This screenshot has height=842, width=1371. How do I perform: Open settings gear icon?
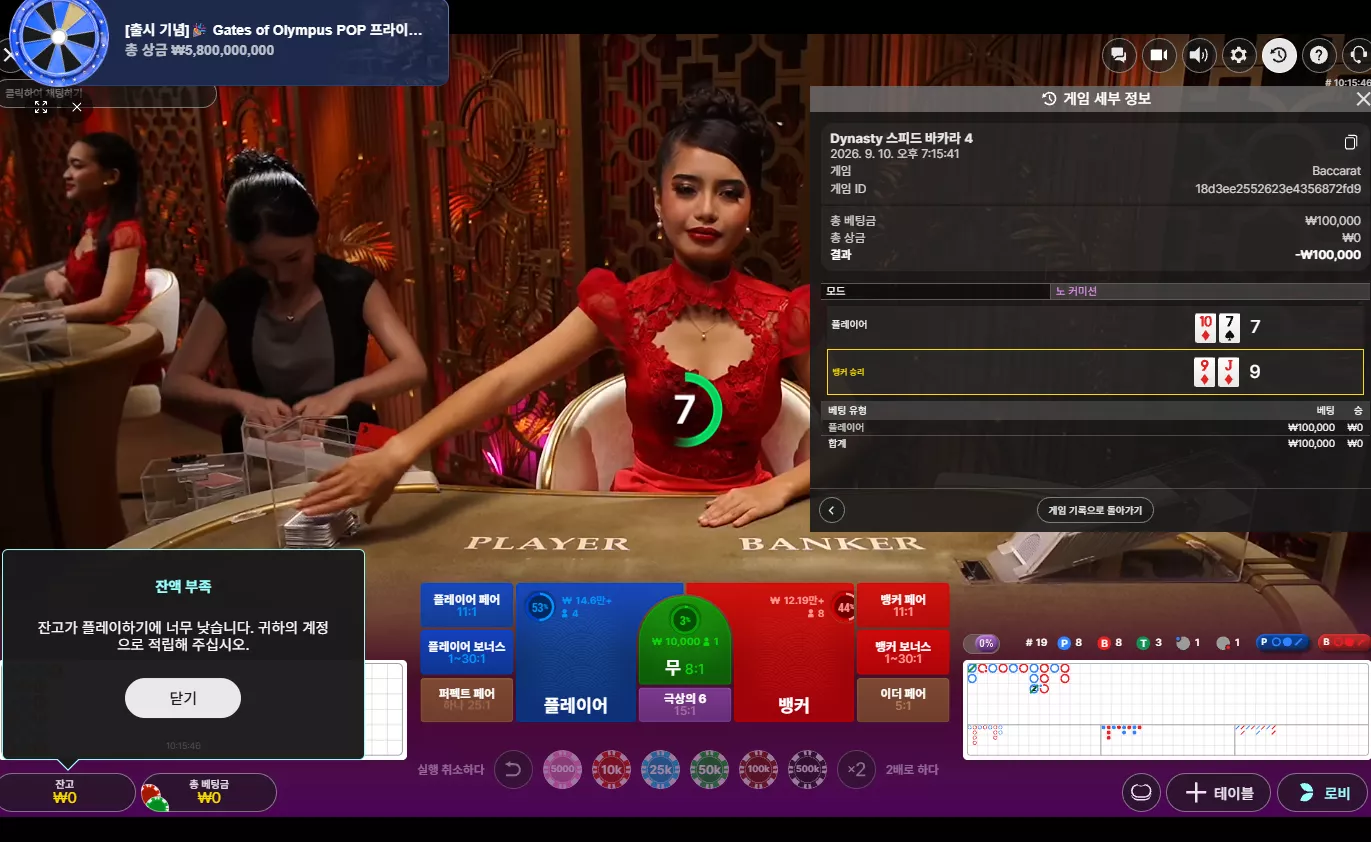point(1239,55)
